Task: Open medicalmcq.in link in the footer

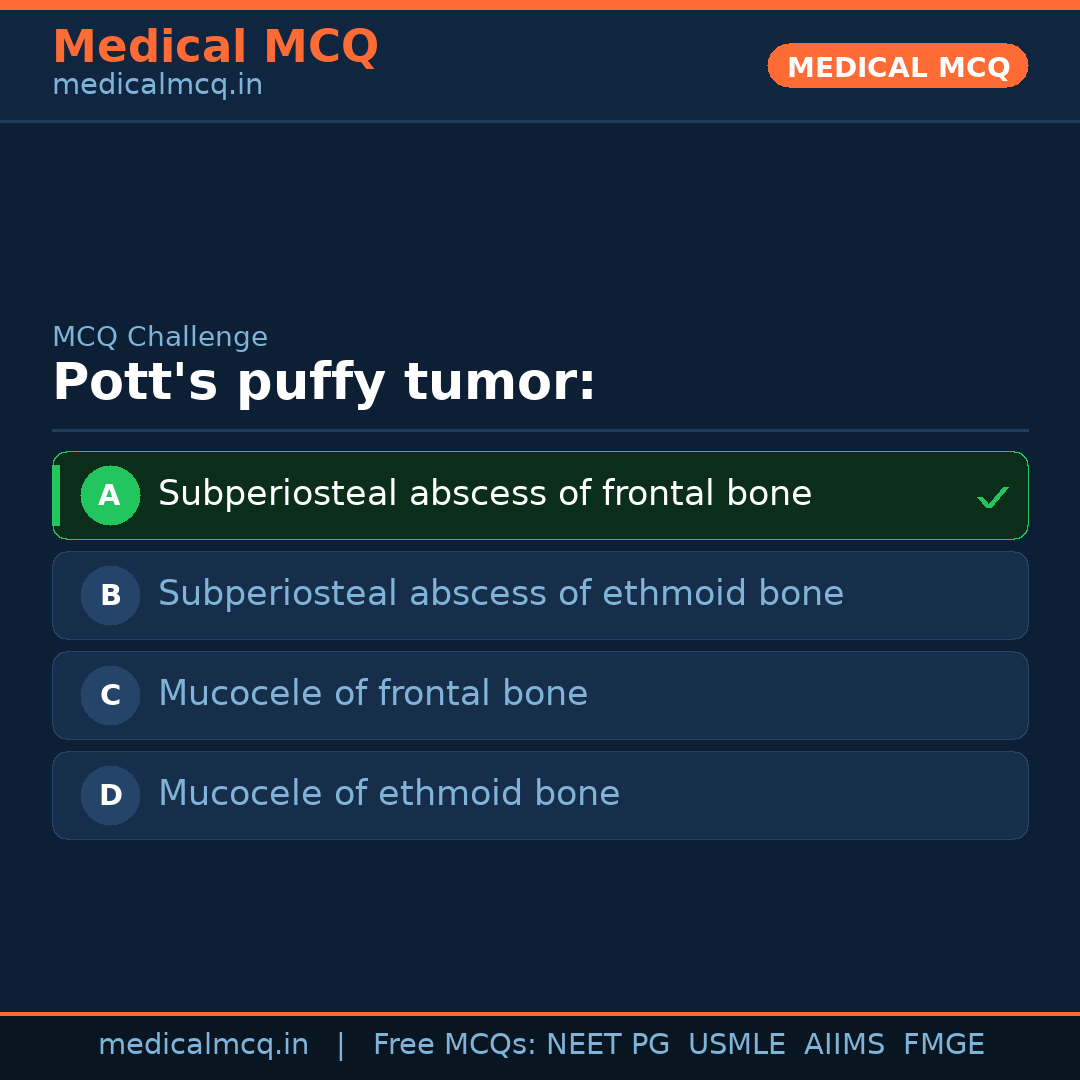Action: coord(203,1045)
